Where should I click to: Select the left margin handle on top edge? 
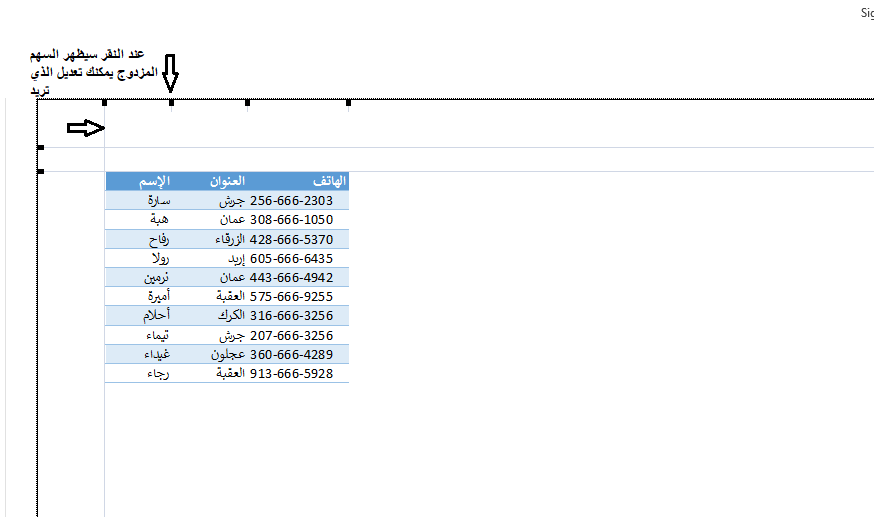click(104, 103)
